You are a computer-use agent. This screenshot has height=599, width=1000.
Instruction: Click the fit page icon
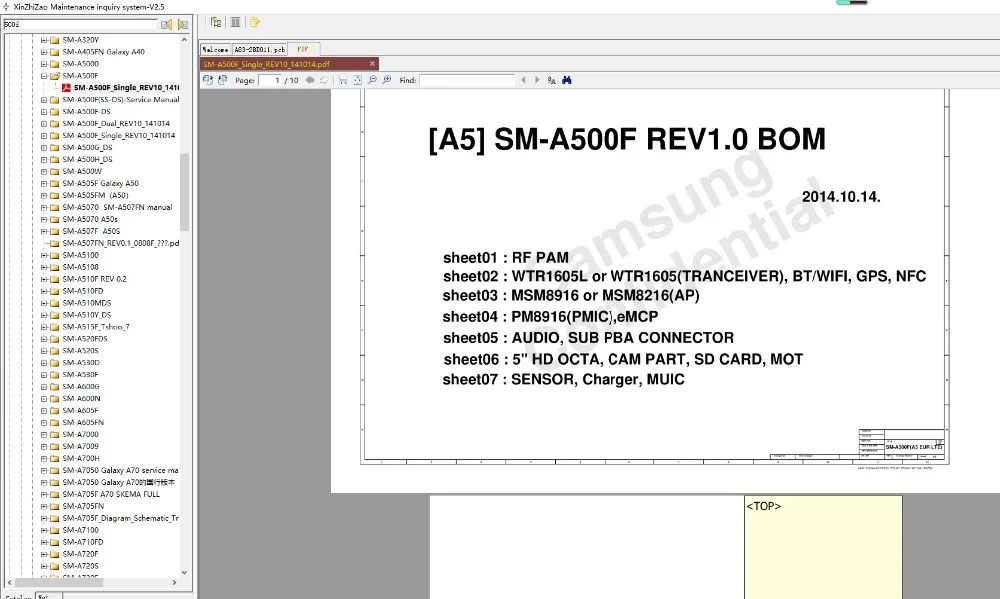click(358, 80)
